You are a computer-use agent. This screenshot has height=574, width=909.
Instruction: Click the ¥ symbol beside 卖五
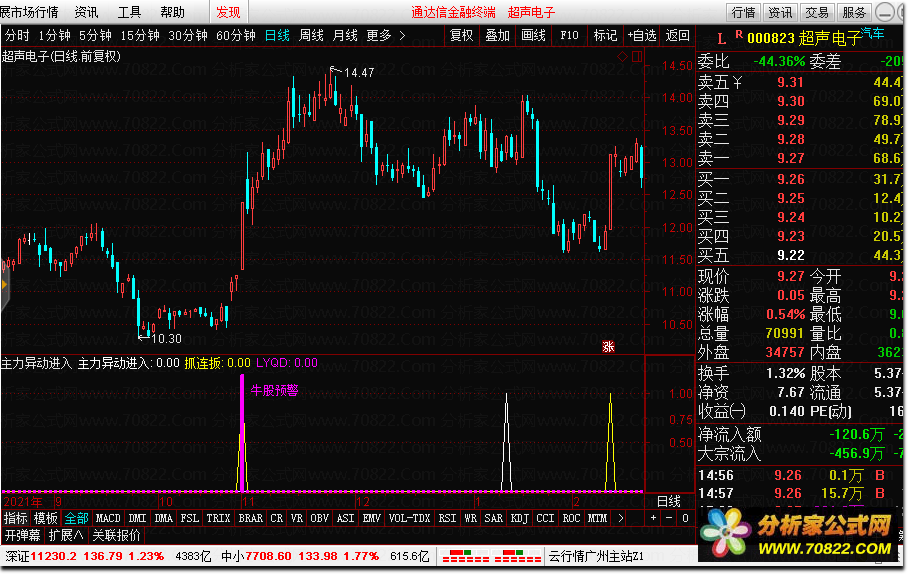[737, 82]
